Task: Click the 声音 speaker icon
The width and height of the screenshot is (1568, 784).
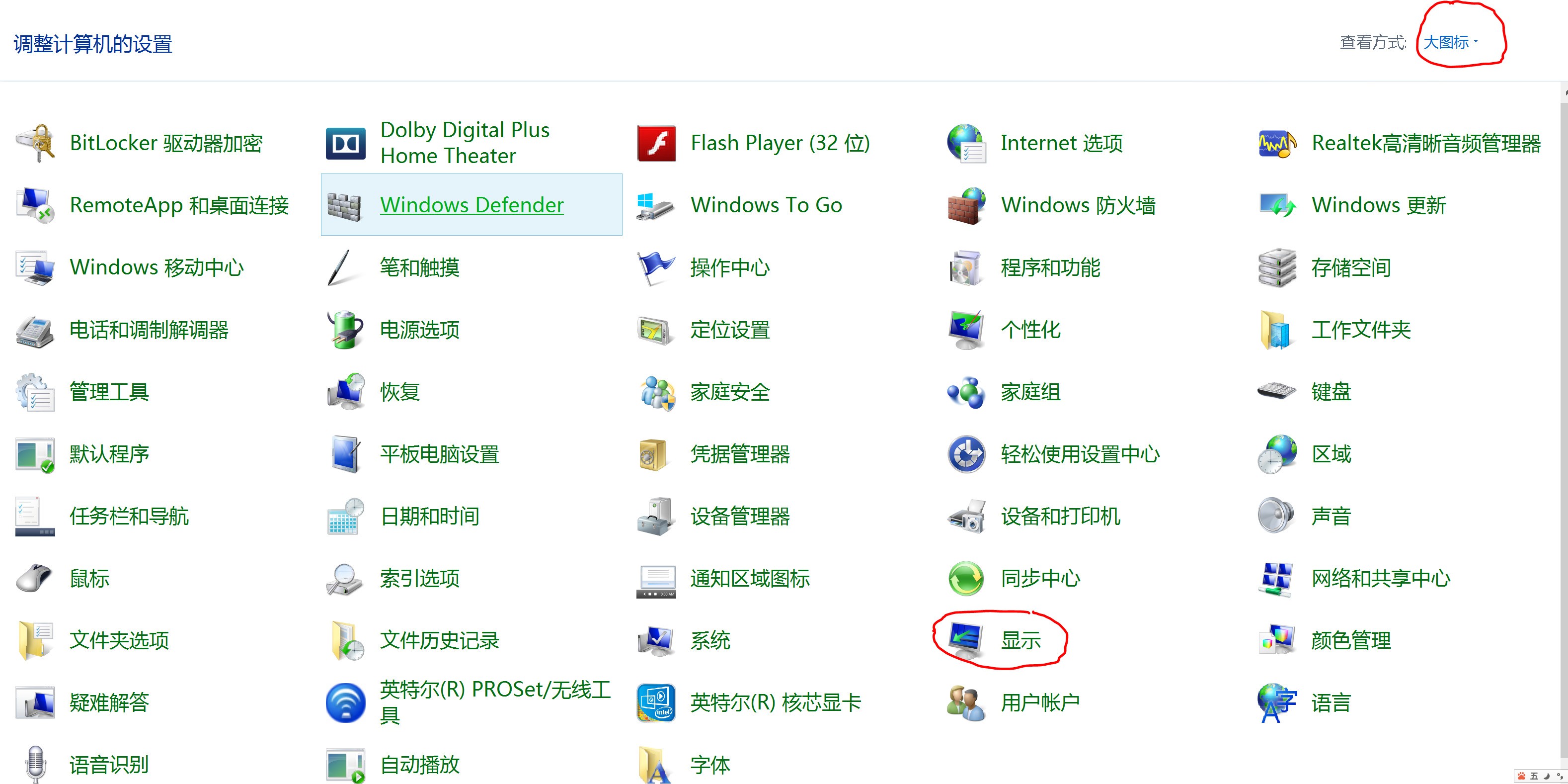Action: (x=1277, y=516)
